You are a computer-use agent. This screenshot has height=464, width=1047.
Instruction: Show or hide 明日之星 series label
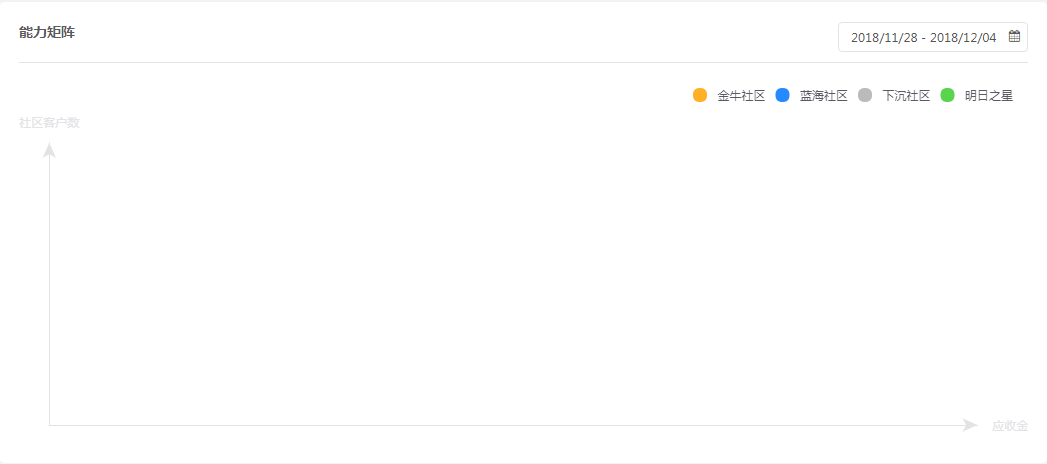click(989, 96)
